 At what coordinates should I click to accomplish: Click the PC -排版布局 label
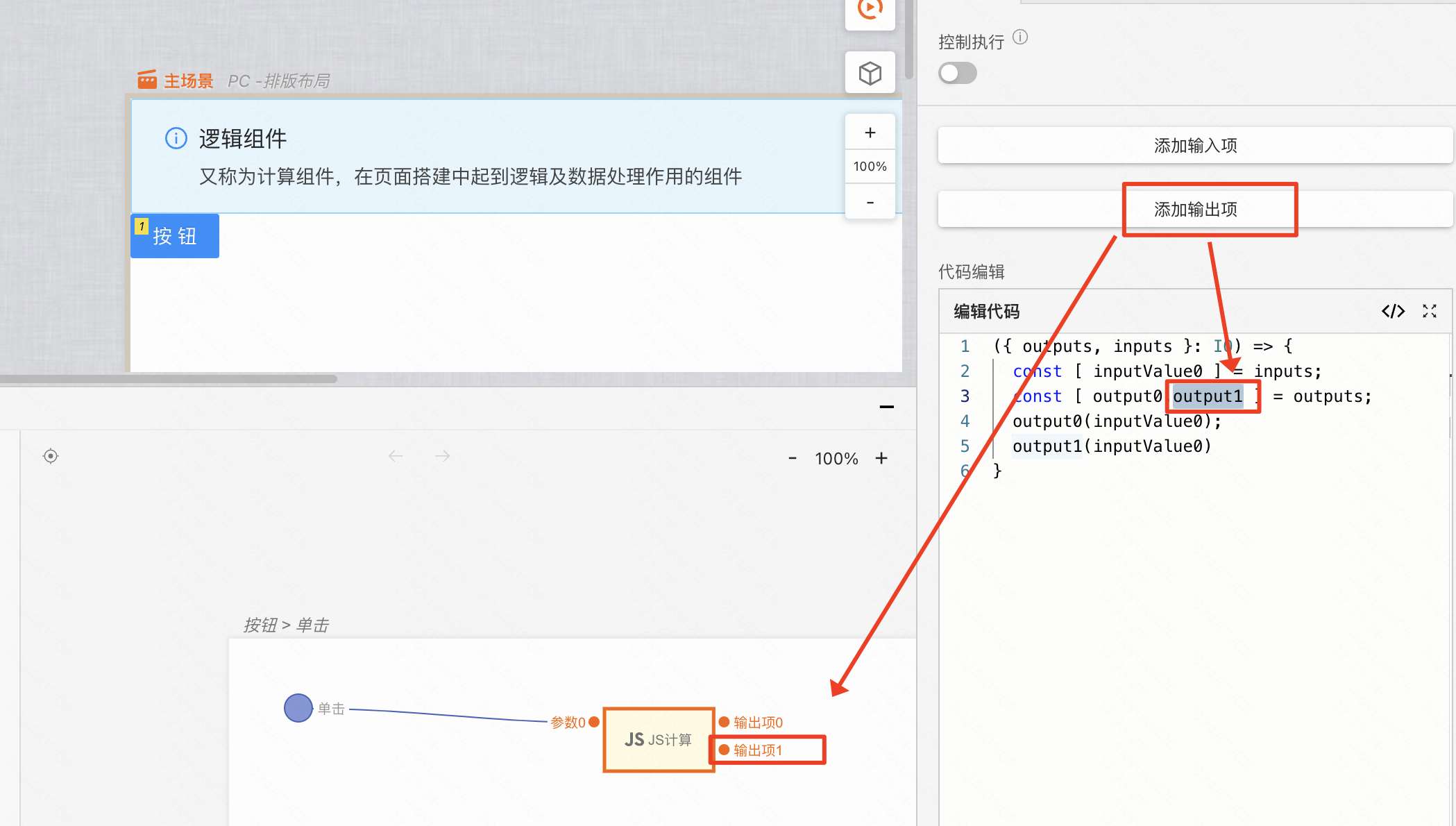point(279,81)
